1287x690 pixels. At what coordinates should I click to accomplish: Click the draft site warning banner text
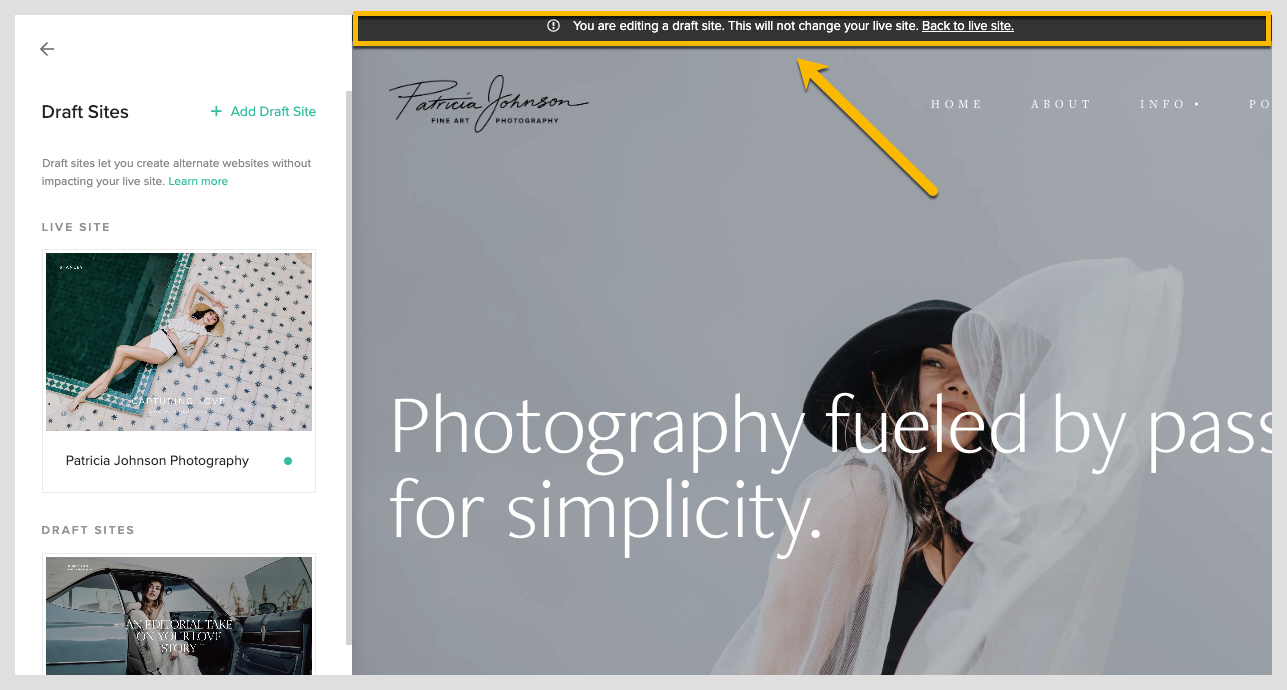tap(745, 26)
